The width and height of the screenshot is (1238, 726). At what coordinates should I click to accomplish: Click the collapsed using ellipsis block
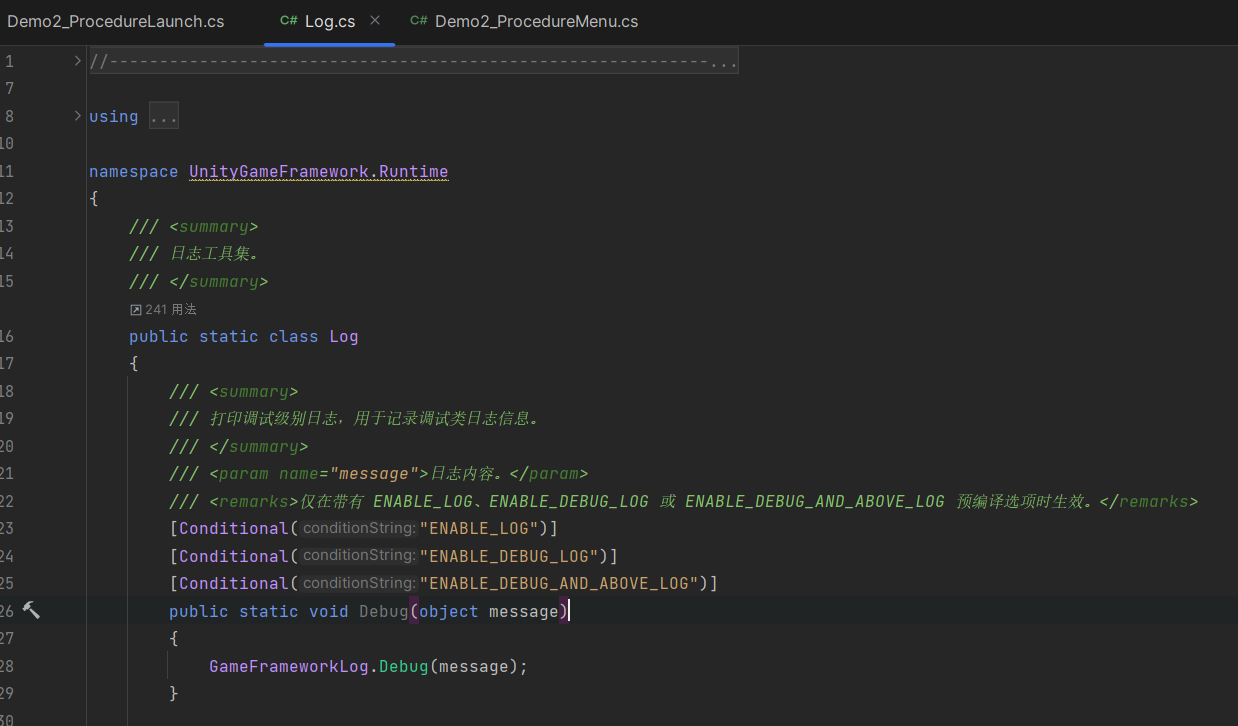[164, 117]
